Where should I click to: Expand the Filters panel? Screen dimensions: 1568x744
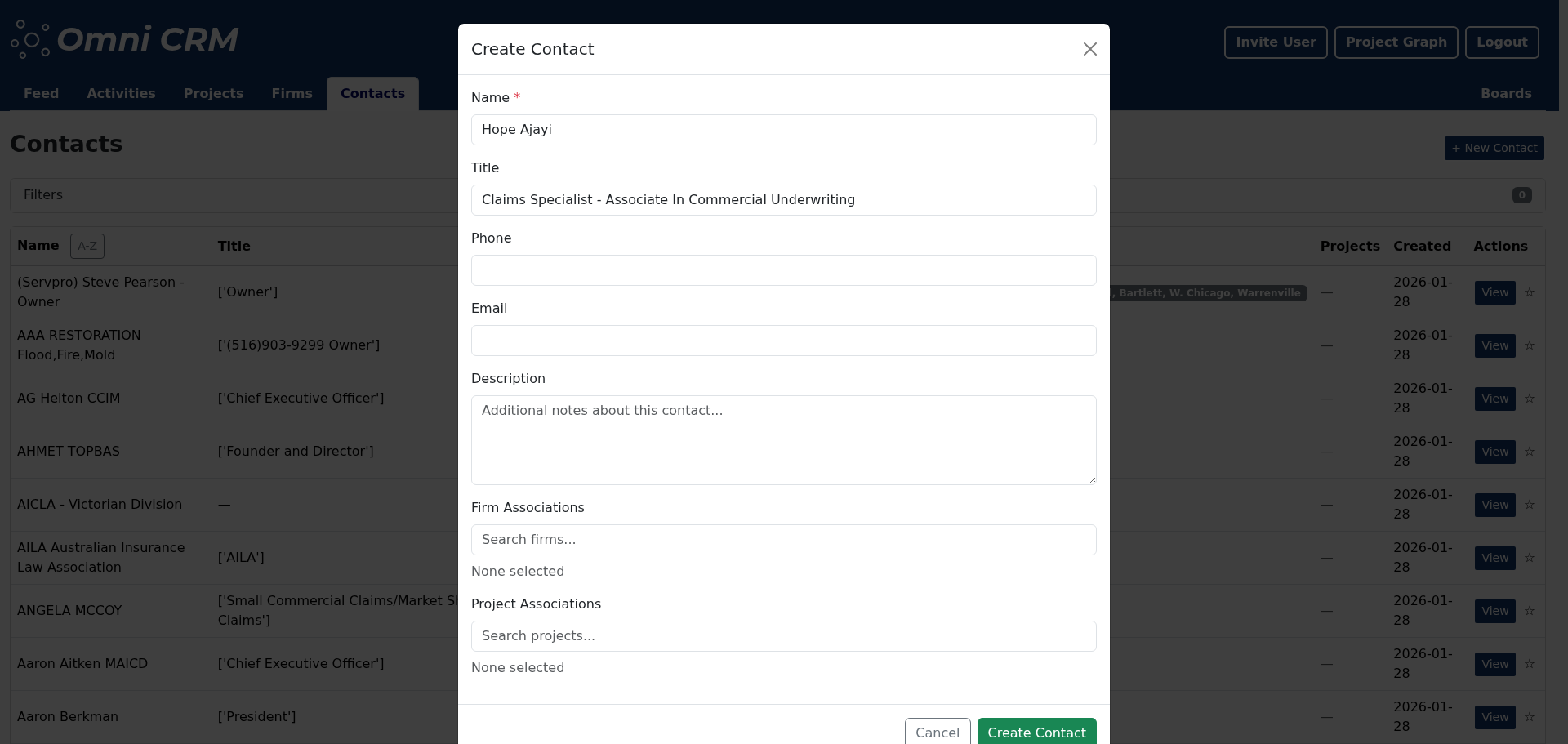point(43,195)
